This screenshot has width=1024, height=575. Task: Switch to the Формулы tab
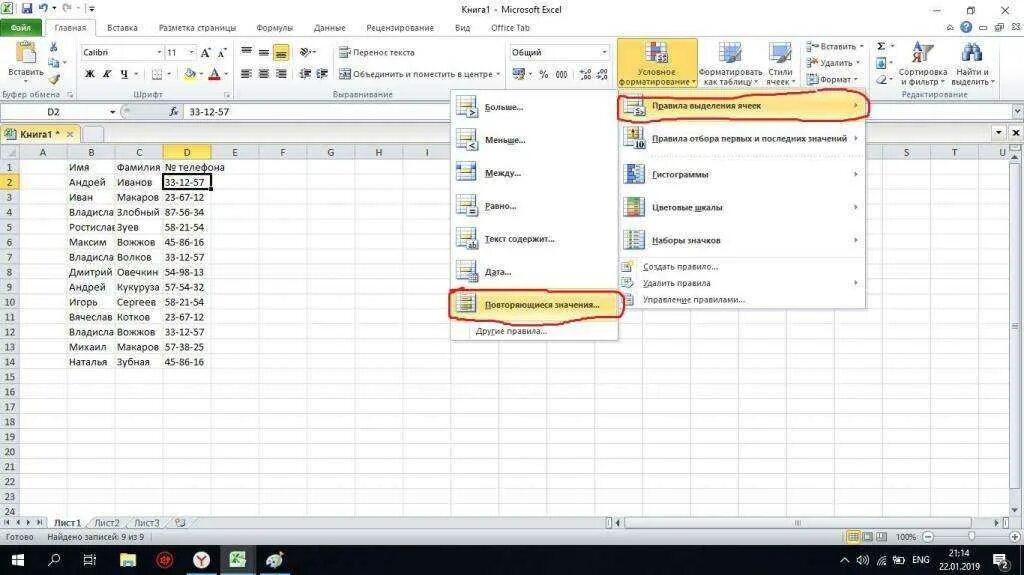[x=274, y=28]
